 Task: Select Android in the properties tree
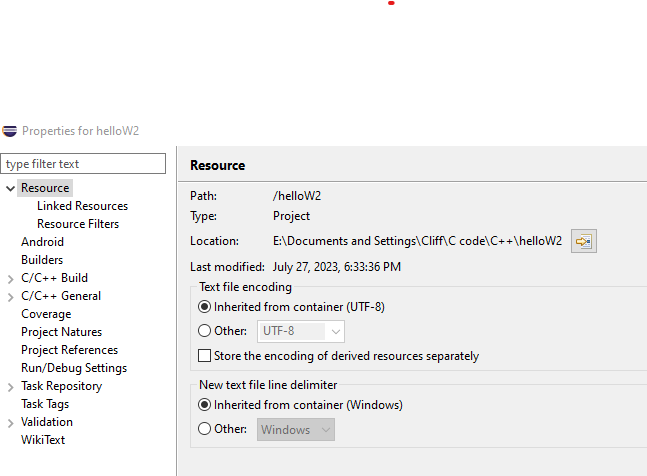[43, 242]
